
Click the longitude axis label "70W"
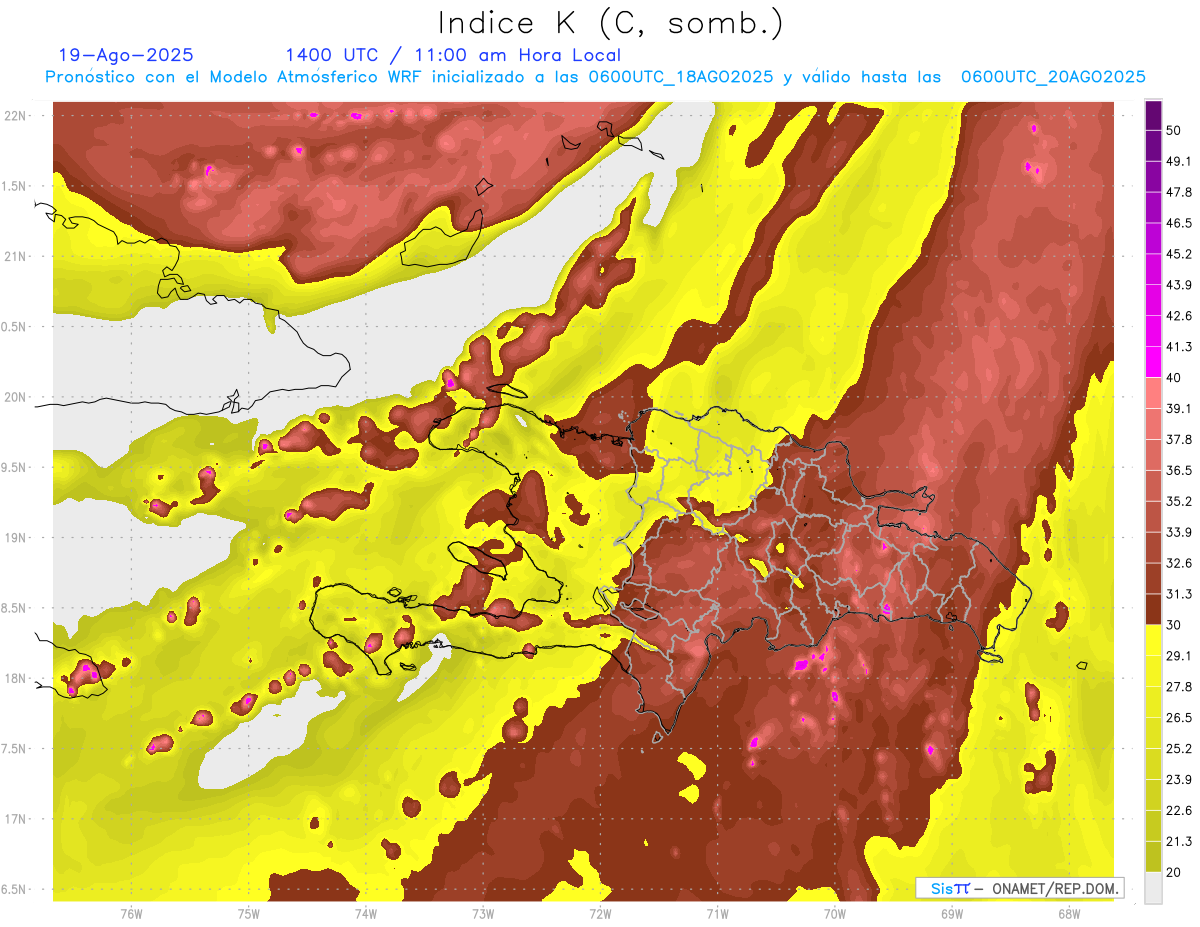[x=835, y=914]
